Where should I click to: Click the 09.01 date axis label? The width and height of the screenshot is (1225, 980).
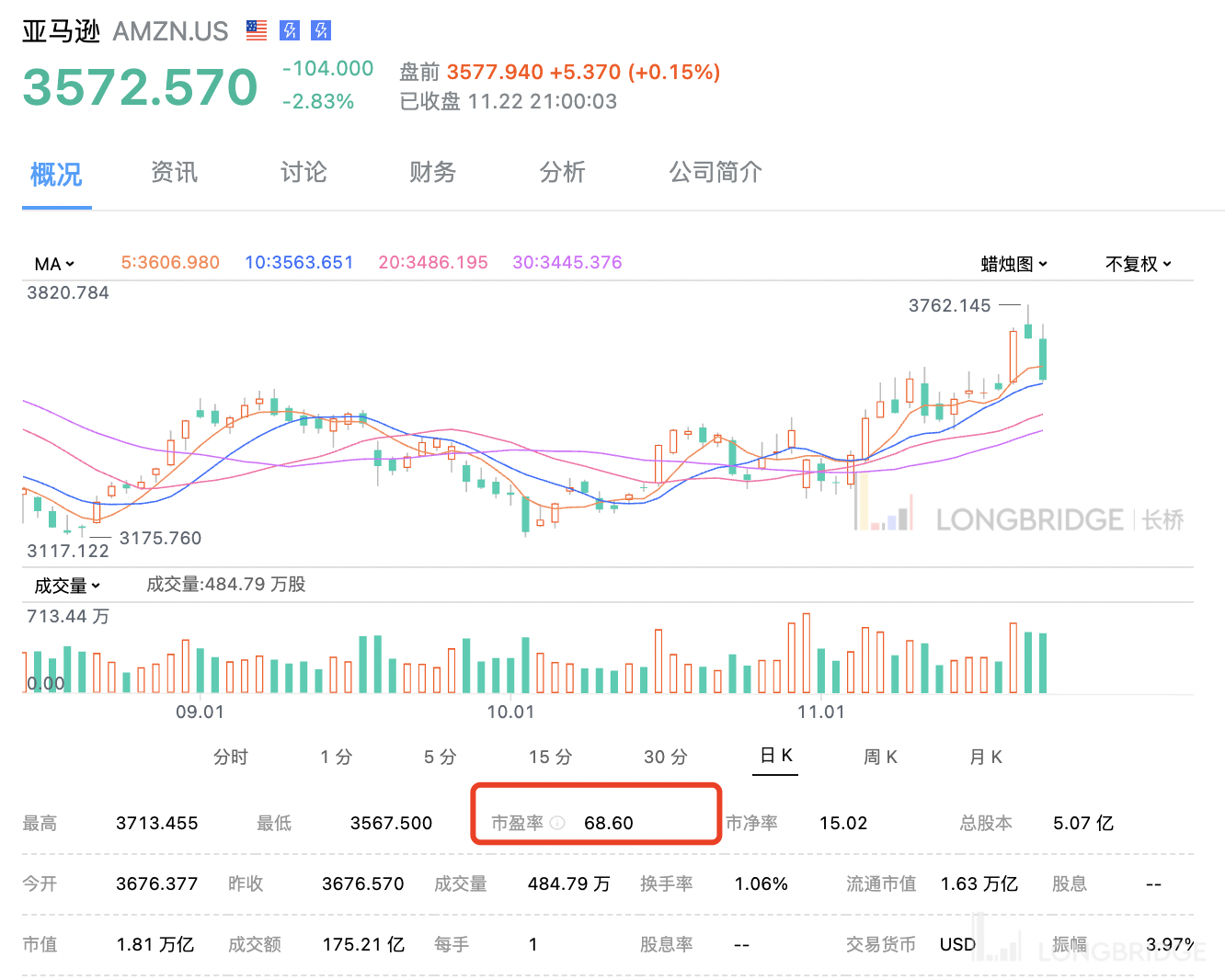(200, 712)
